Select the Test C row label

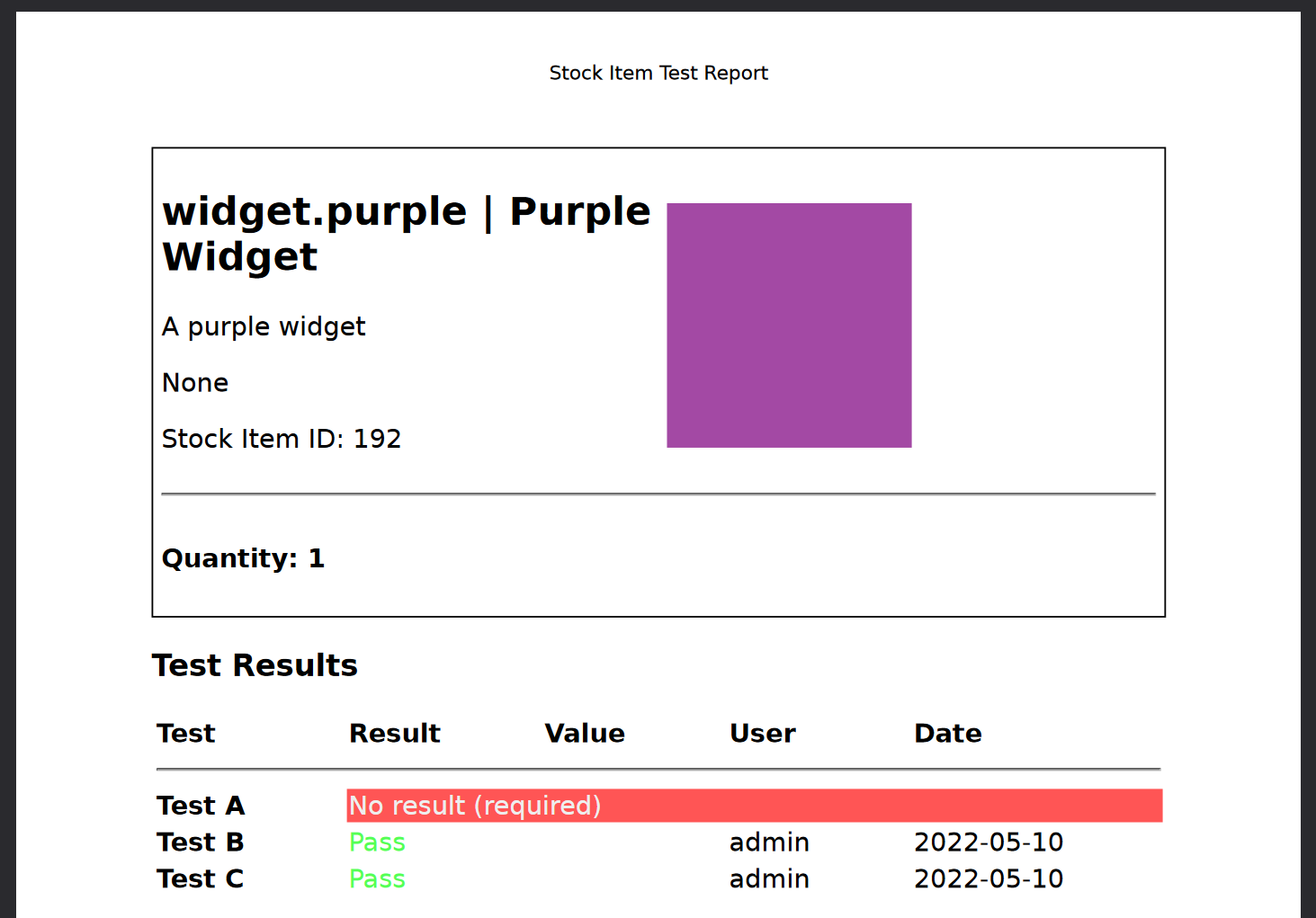[x=201, y=879]
